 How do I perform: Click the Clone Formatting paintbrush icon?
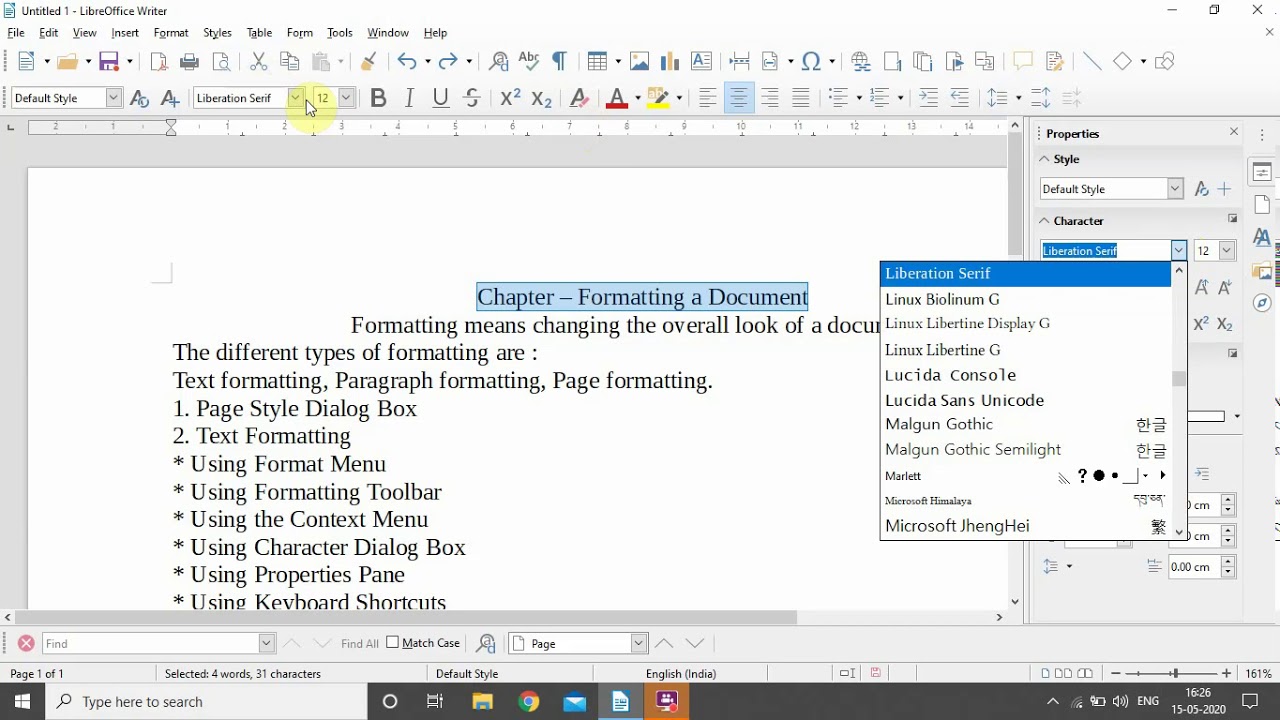pos(368,62)
